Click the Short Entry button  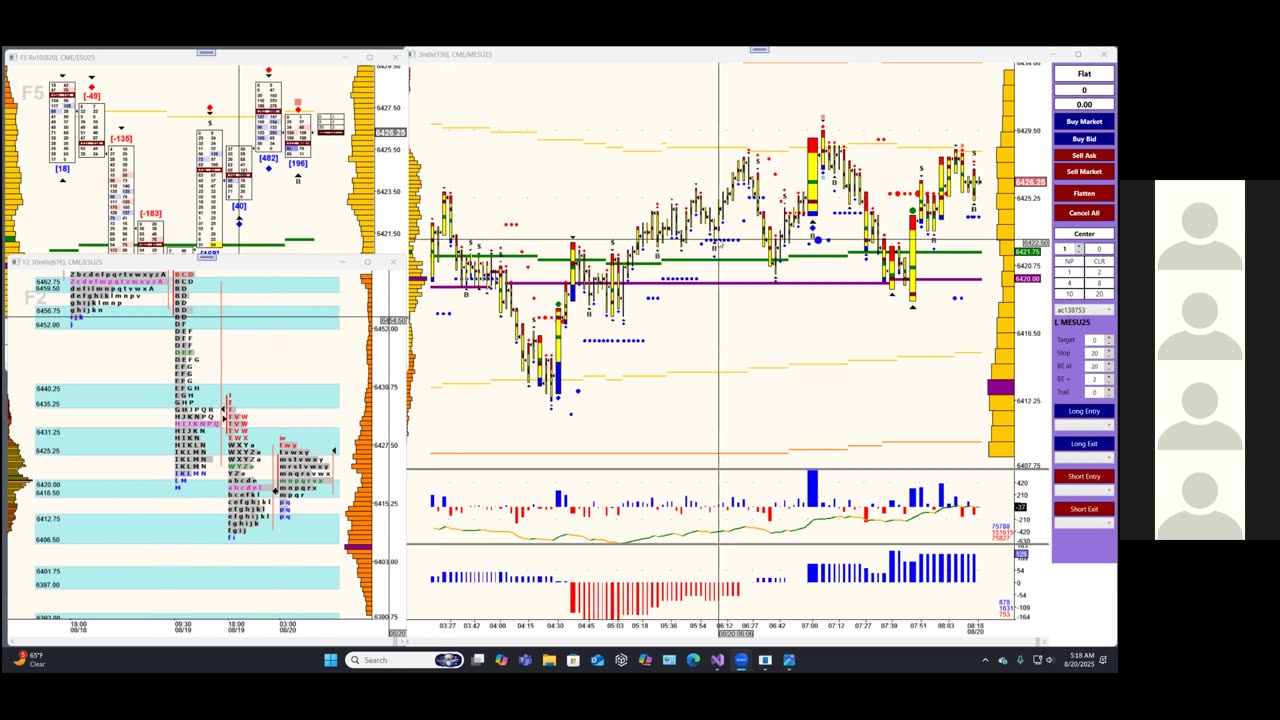tap(1084, 476)
